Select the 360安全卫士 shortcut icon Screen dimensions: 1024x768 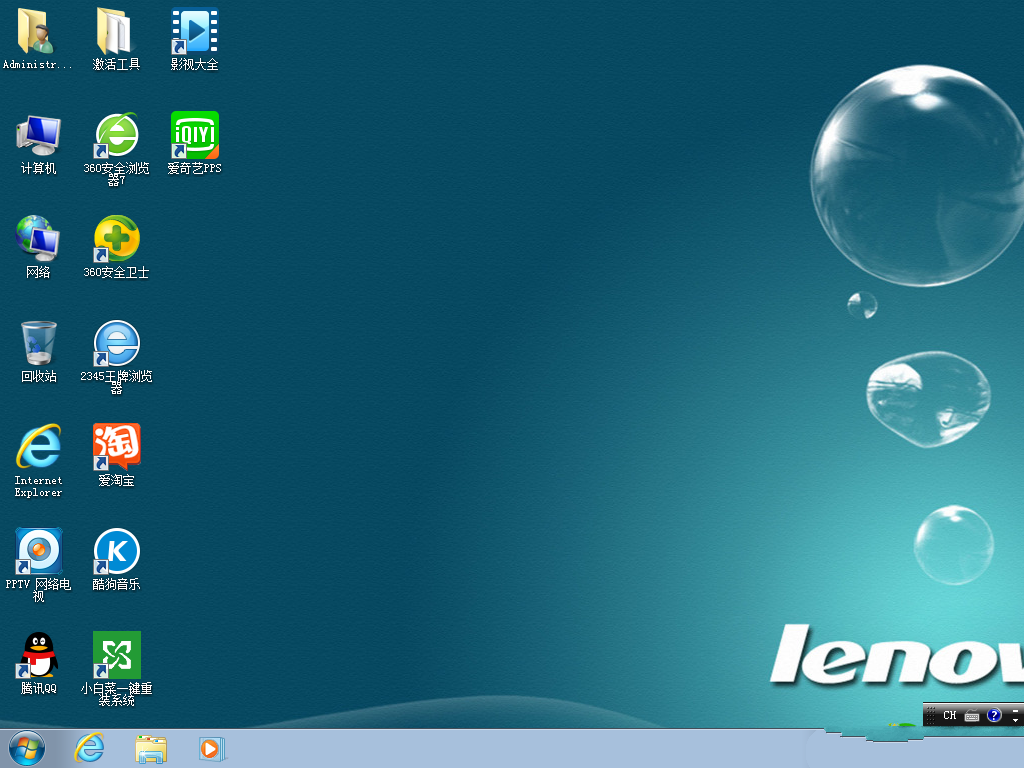coord(116,241)
